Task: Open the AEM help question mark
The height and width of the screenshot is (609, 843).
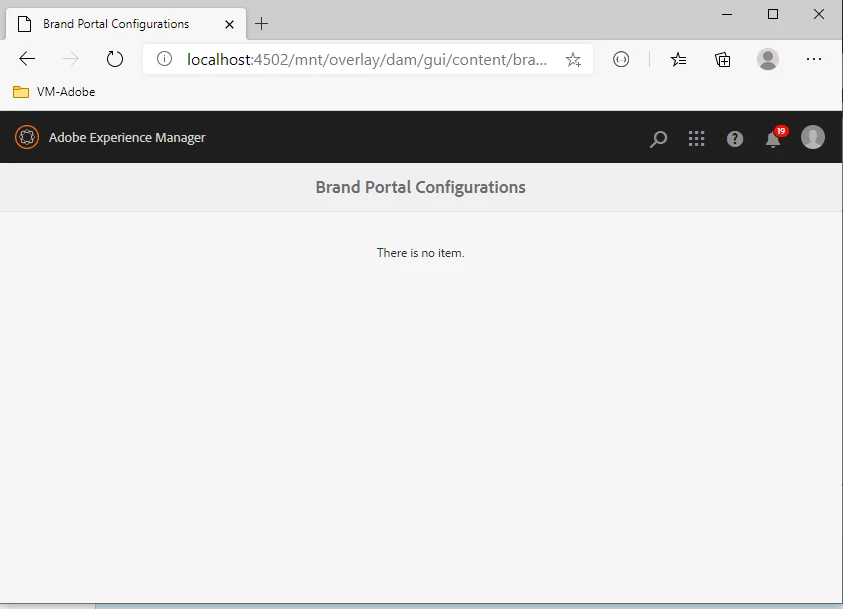Action: pyautogui.click(x=734, y=139)
